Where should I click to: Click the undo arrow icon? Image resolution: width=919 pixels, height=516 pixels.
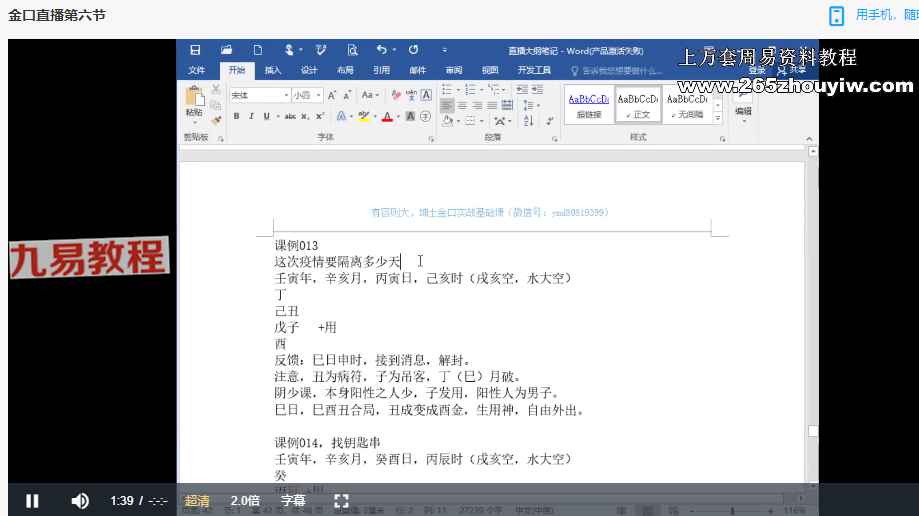pyautogui.click(x=381, y=50)
